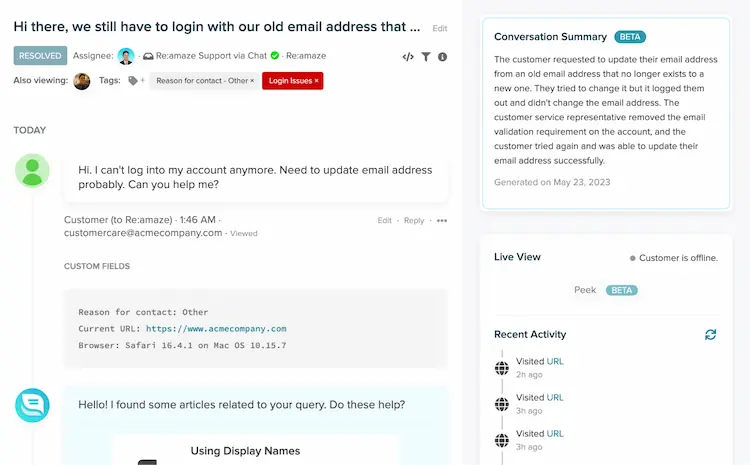Add a tag with the tag icon
The width and height of the screenshot is (750, 465).
click(133, 80)
